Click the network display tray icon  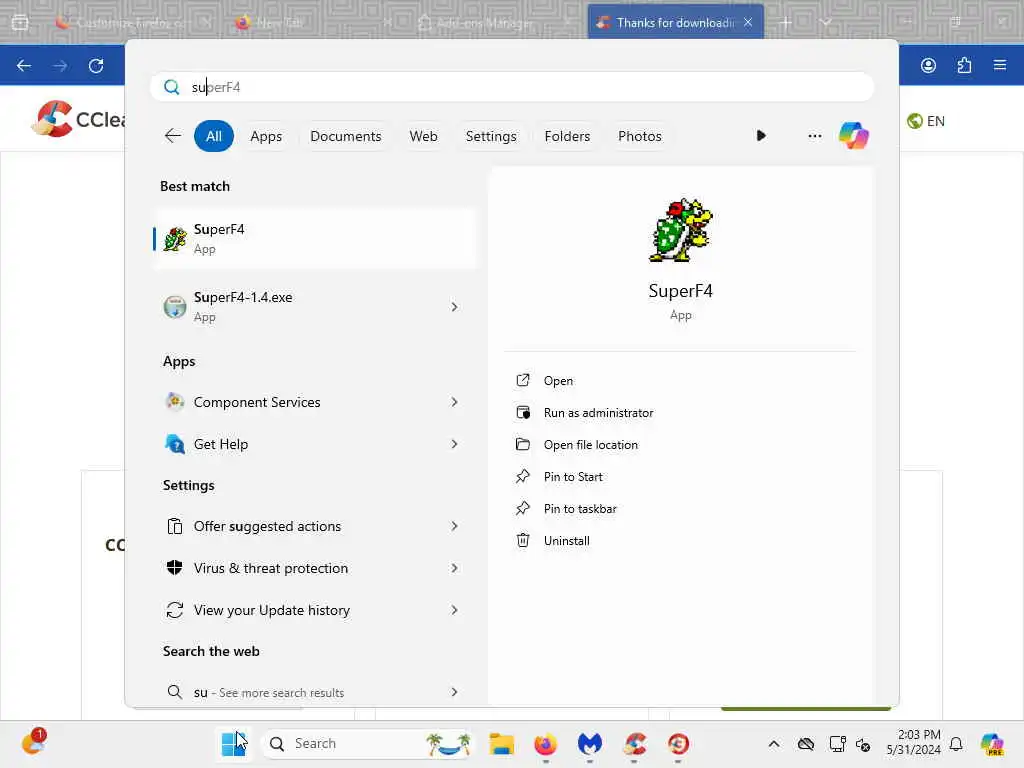point(837,743)
